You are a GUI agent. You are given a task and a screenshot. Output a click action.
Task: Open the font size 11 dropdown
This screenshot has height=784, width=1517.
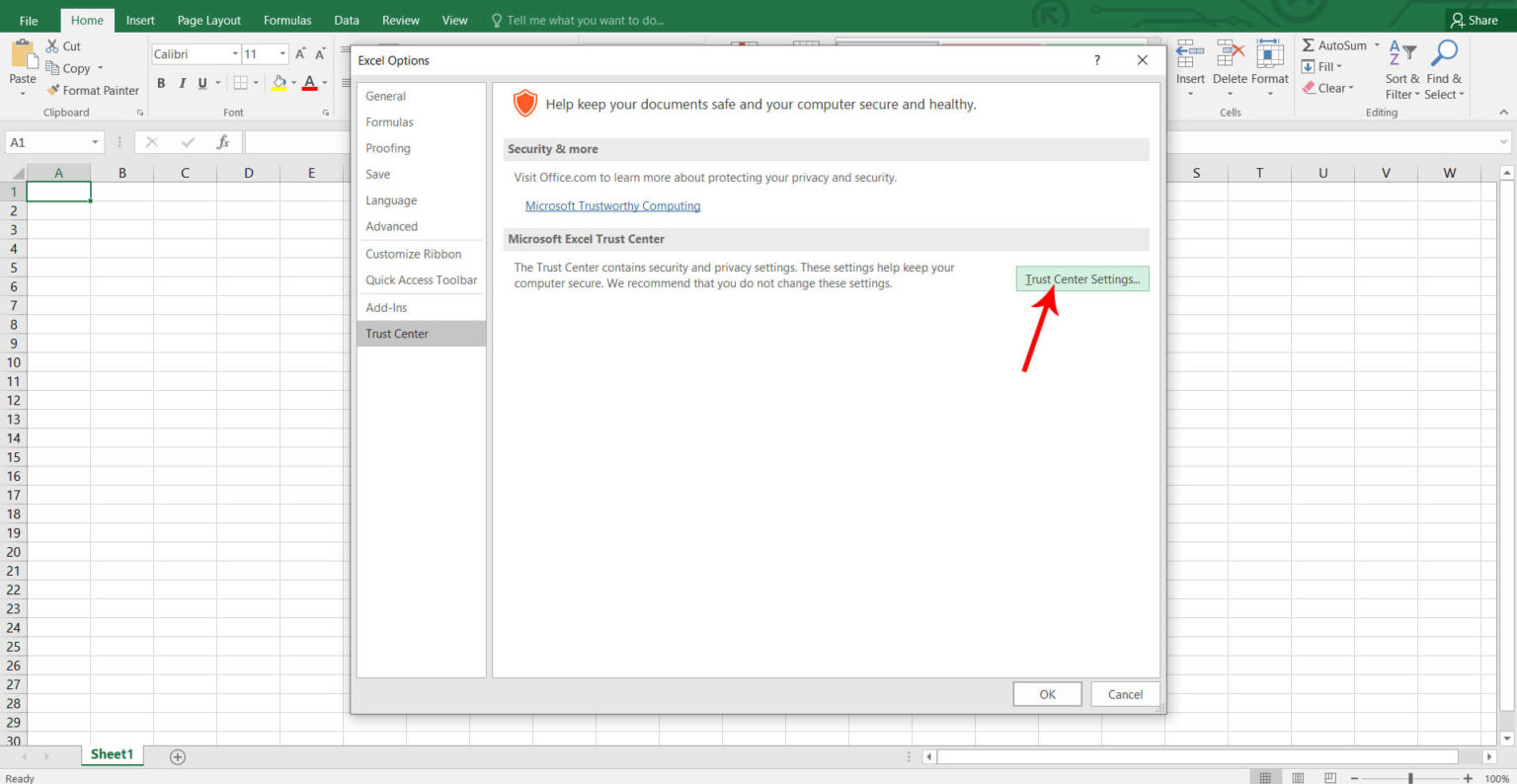[x=282, y=54]
